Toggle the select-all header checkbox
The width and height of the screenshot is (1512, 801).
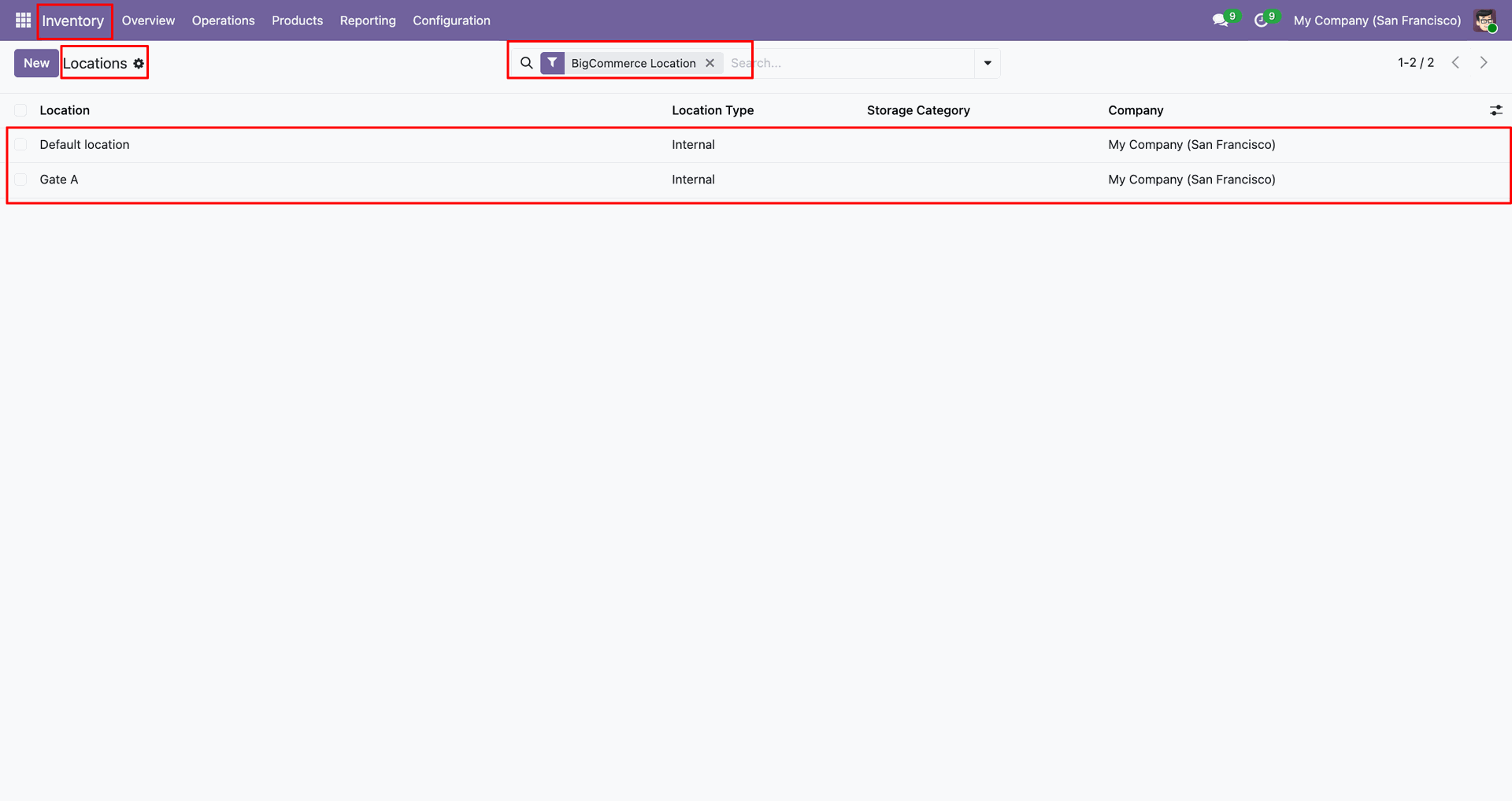pos(20,110)
